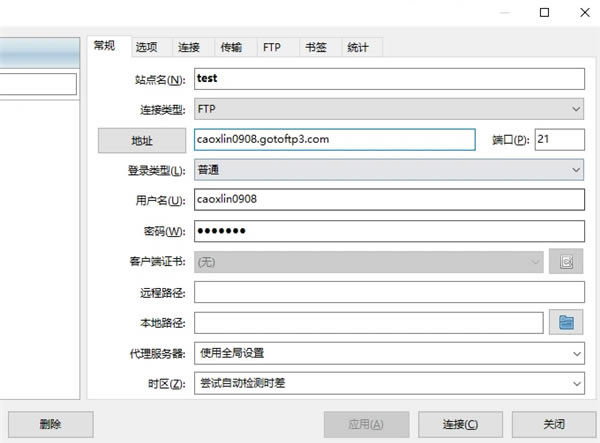Click the 站点名 text field
This screenshot has height=443, width=600.
(x=388, y=79)
